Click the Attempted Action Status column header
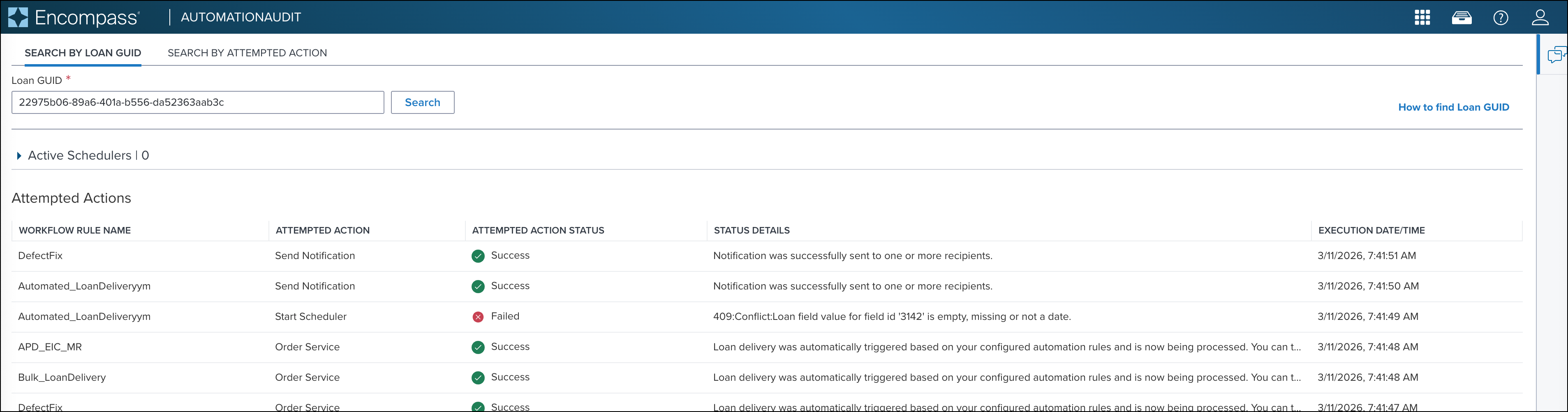 click(537, 230)
